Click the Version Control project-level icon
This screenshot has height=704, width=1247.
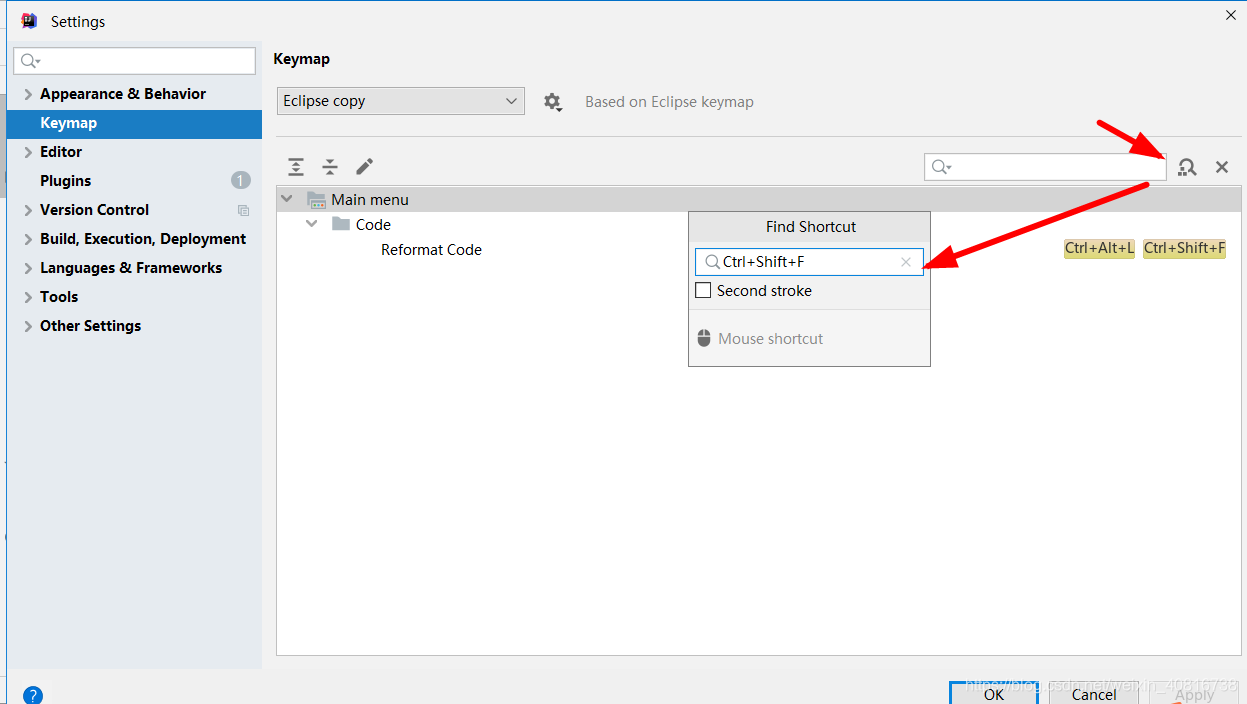[x=243, y=210]
